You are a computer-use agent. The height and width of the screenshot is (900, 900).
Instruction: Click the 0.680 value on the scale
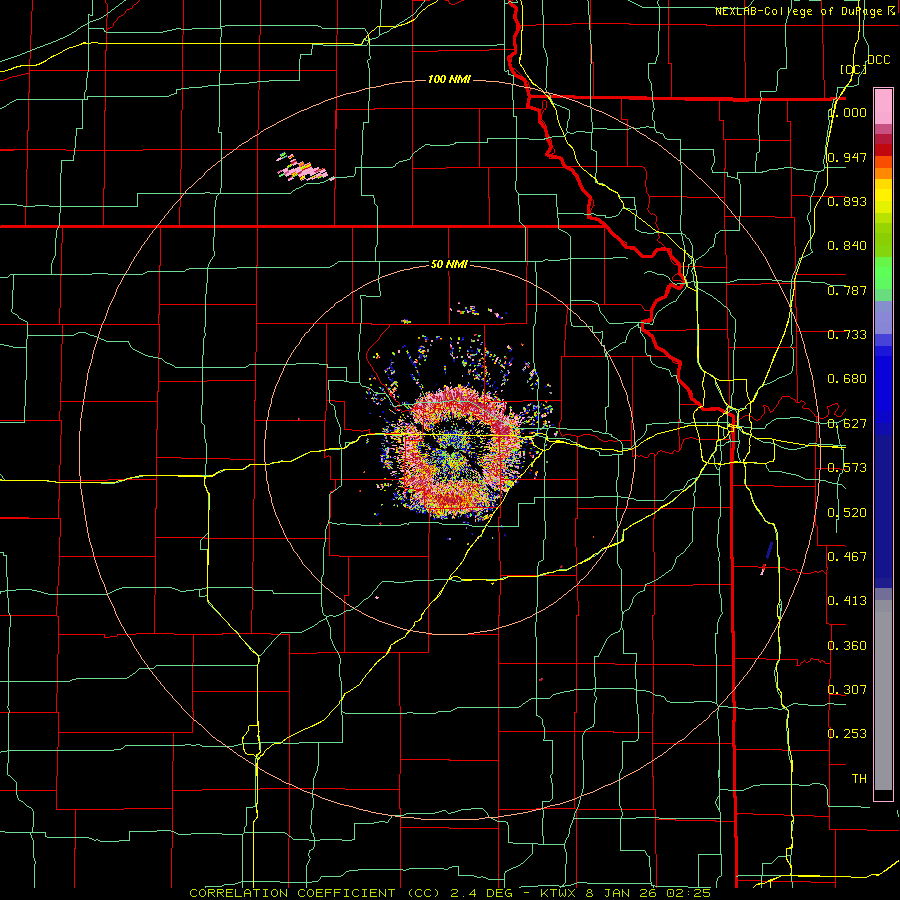(847, 379)
